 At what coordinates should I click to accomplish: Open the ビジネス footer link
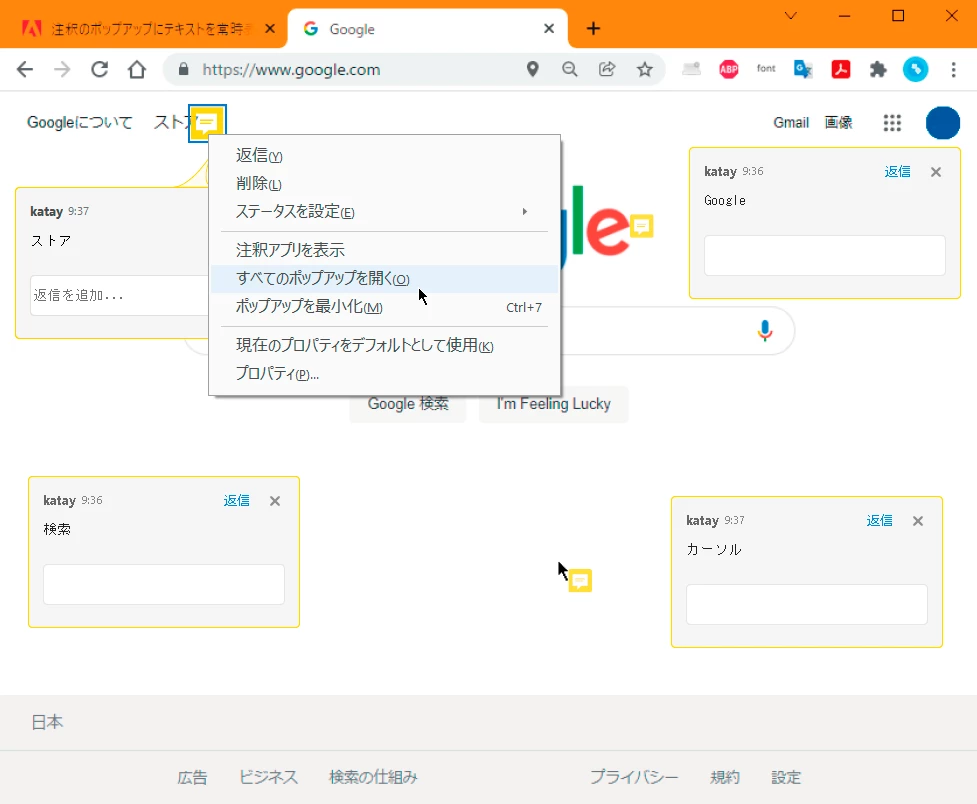[x=269, y=778]
